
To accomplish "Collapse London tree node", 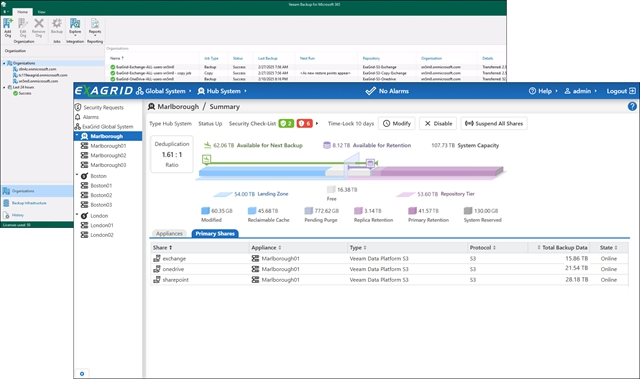I will point(77,215).
